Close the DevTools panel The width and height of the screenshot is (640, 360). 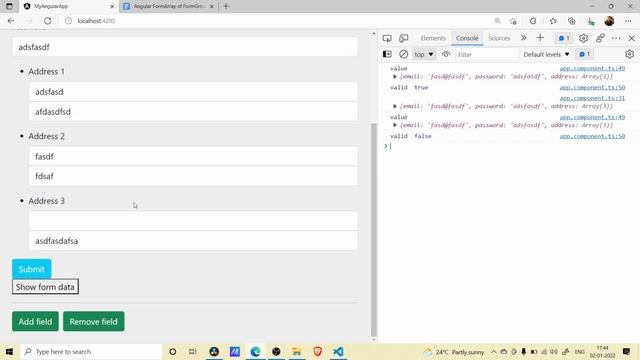631,38
